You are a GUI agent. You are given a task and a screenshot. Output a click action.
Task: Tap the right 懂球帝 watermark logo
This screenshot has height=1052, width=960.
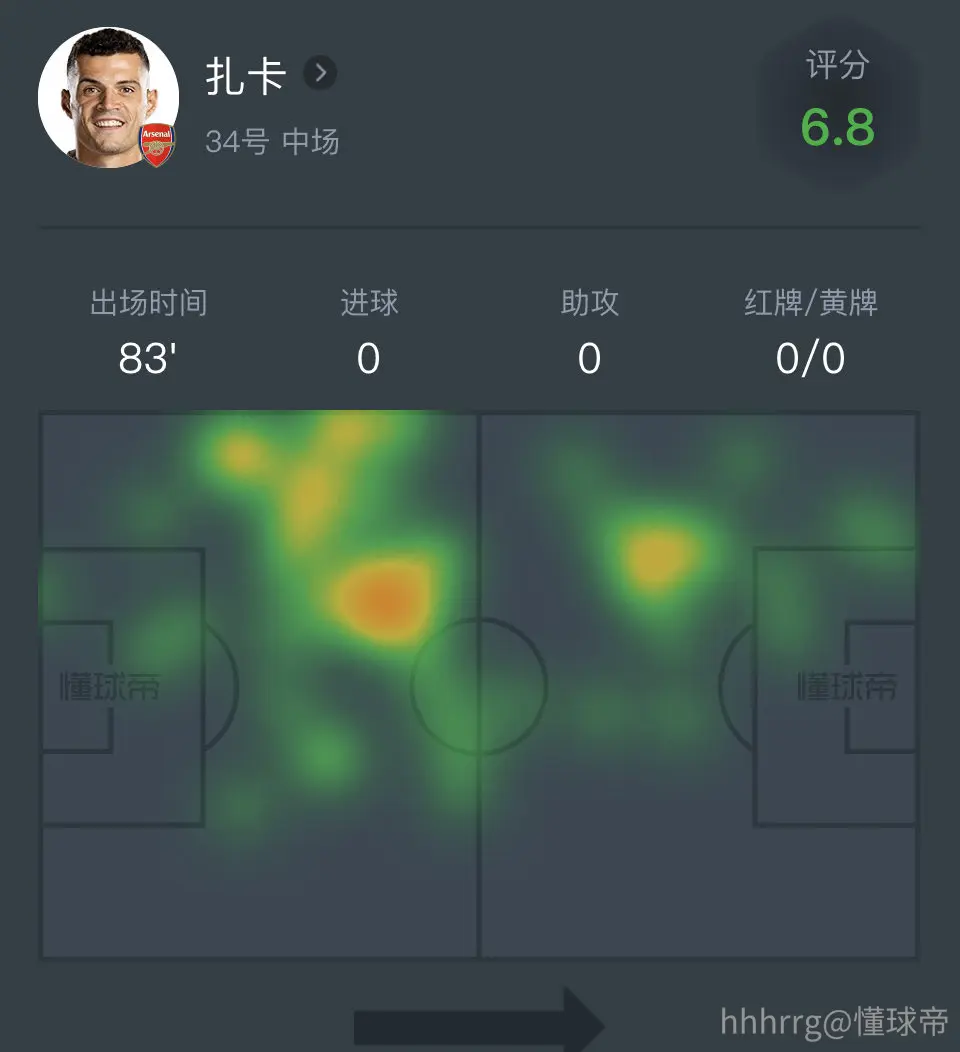847,686
